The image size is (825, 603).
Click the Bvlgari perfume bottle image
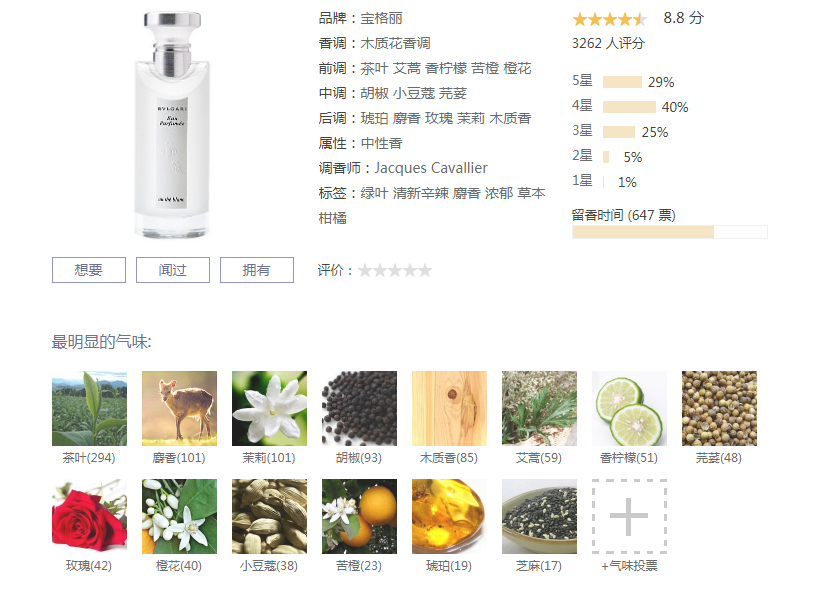click(x=173, y=124)
